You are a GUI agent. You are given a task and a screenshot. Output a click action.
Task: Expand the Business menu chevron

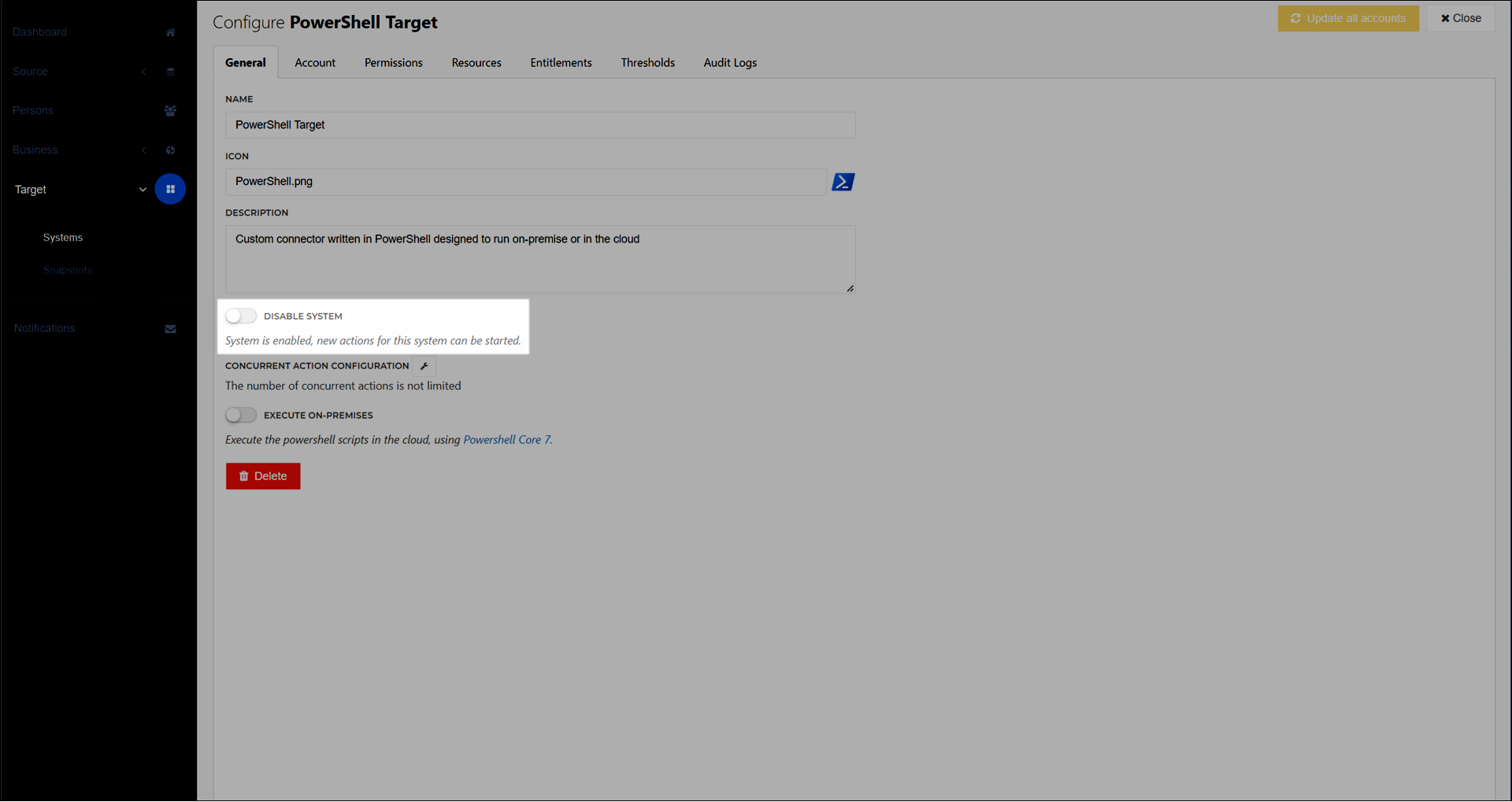(144, 150)
